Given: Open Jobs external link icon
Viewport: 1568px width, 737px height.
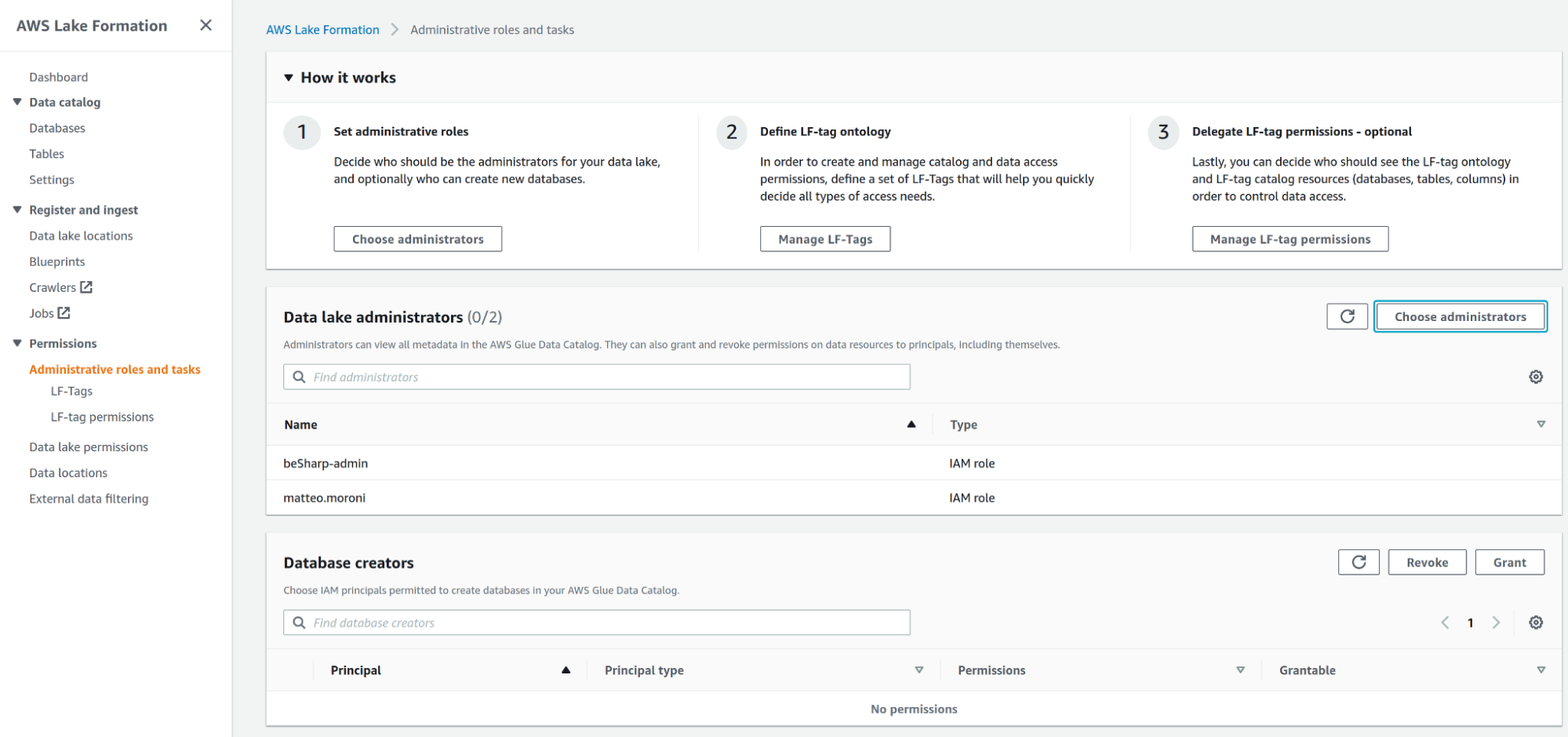Looking at the screenshot, I should [64, 312].
